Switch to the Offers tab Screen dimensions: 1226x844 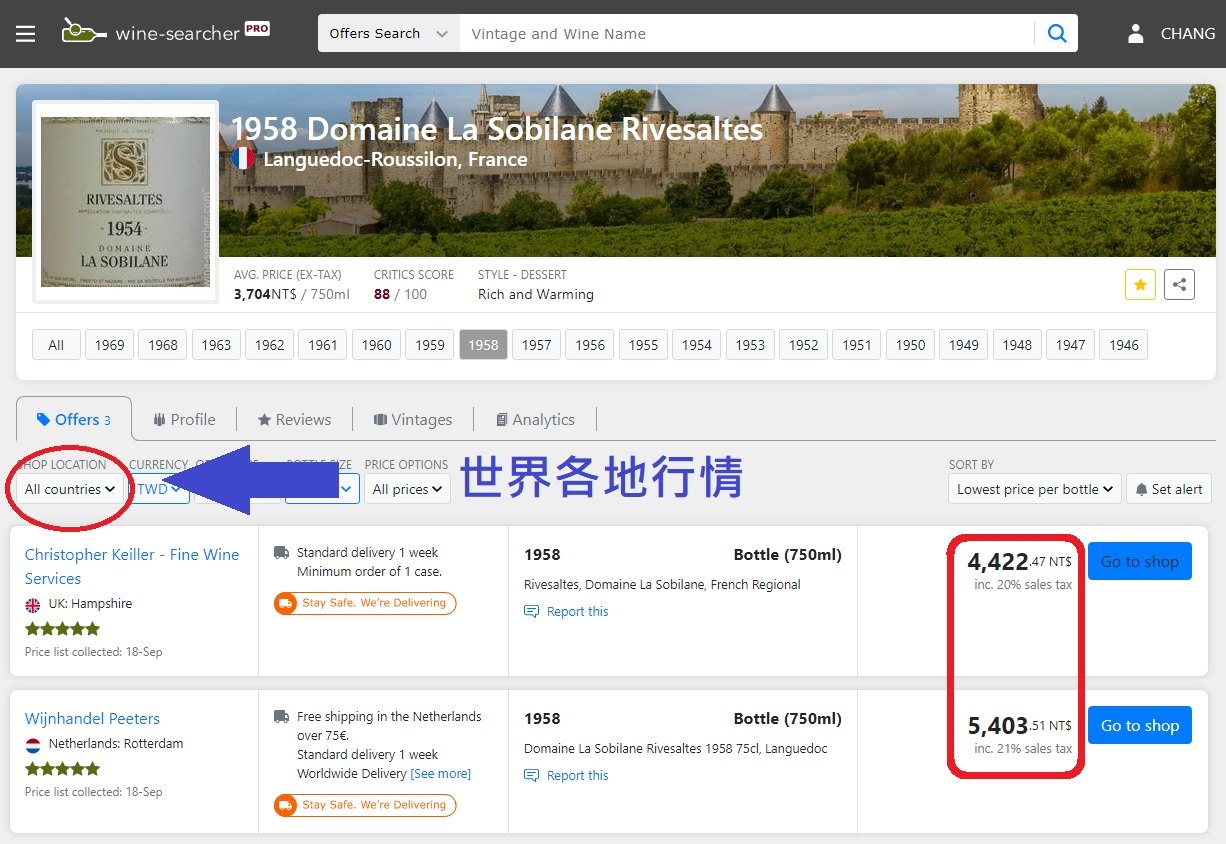pyautogui.click(x=74, y=419)
